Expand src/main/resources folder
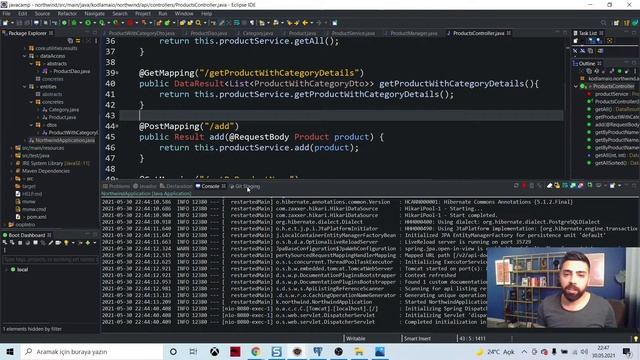This screenshot has height=360, width=640. pyautogui.click(x=11, y=148)
